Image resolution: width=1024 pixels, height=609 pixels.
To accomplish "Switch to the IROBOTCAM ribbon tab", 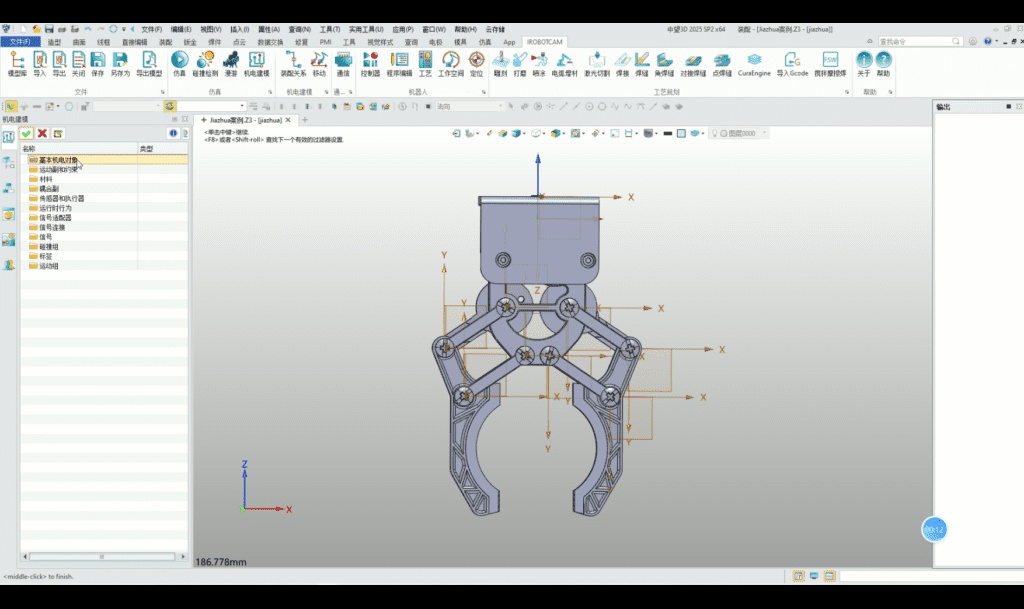I will point(544,42).
